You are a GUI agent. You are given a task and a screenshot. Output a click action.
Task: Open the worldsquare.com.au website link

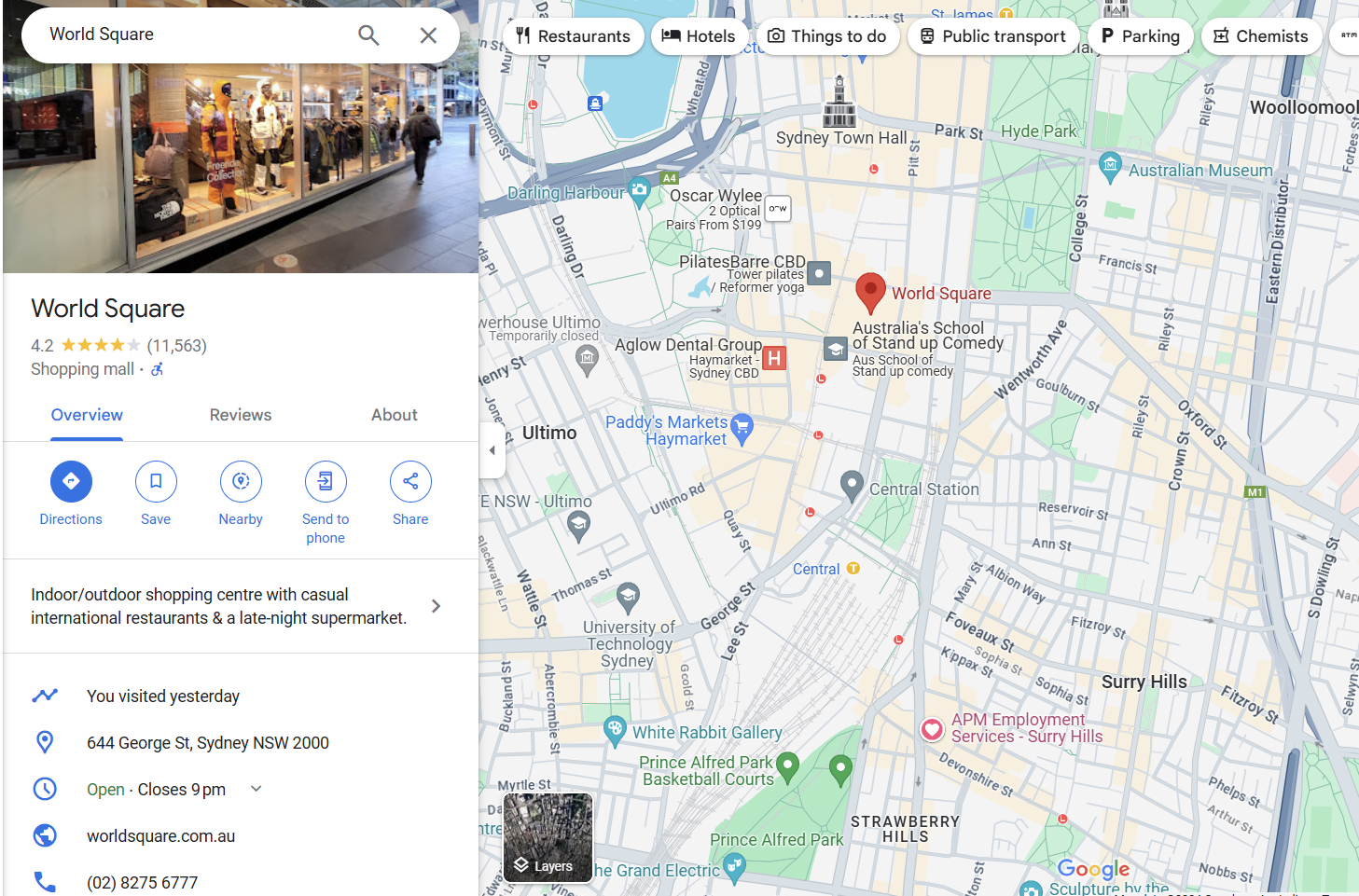[161, 836]
